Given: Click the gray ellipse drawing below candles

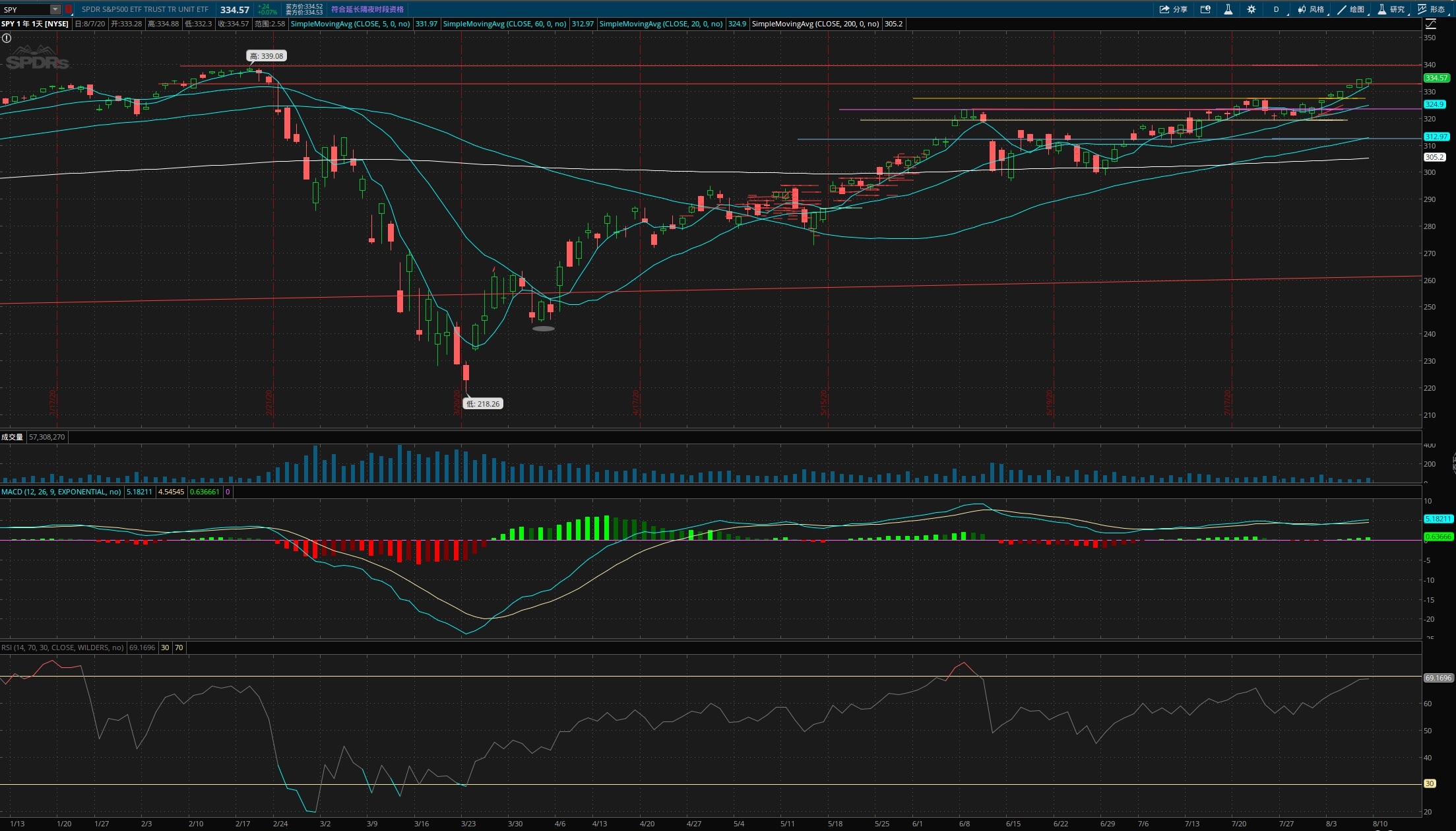Looking at the screenshot, I should tap(544, 329).
